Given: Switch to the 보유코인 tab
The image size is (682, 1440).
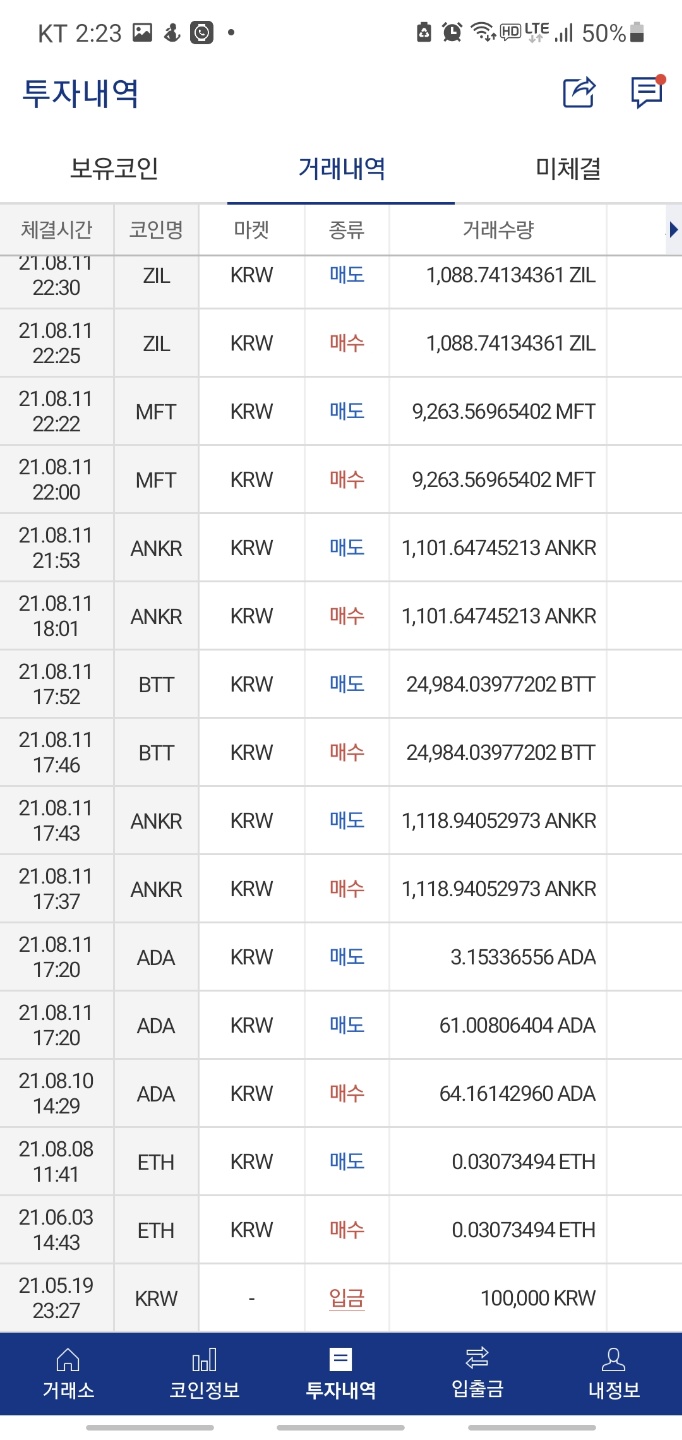Looking at the screenshot, I should pyautogui.click(x=114, y=168).
